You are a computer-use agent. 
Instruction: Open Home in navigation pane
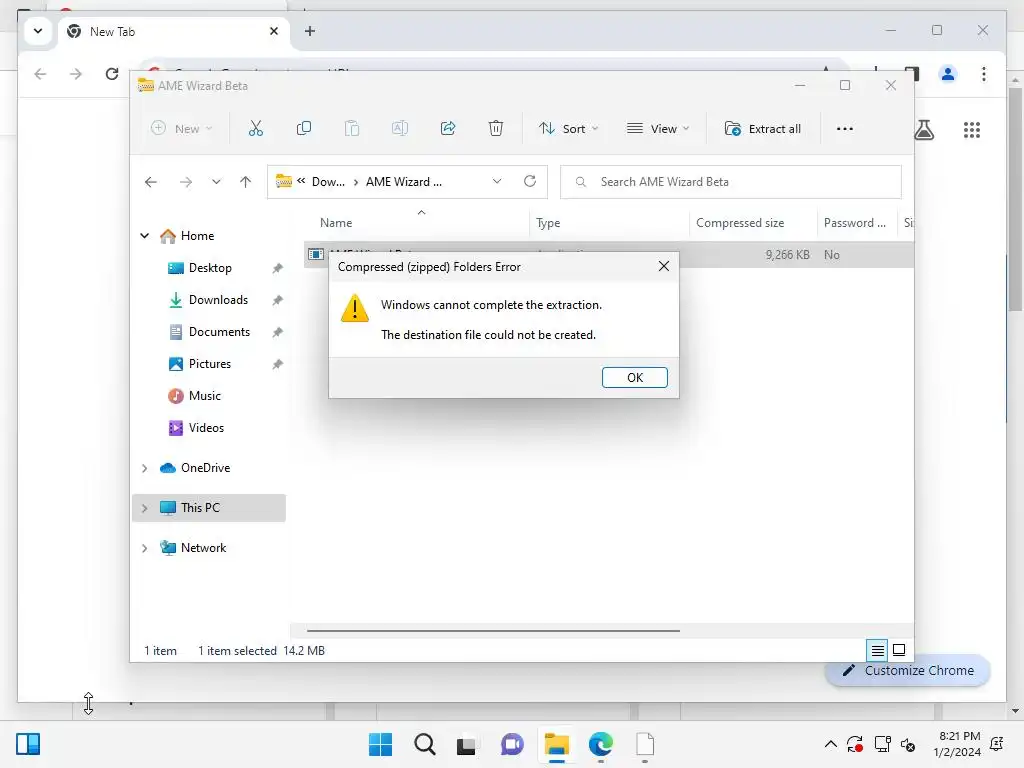(197, 236)
